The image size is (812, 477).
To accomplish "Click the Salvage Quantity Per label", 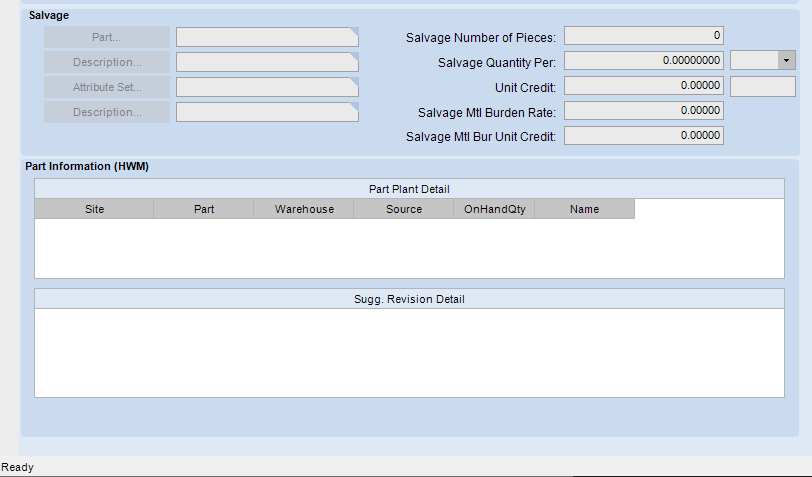I will [497, 63].
